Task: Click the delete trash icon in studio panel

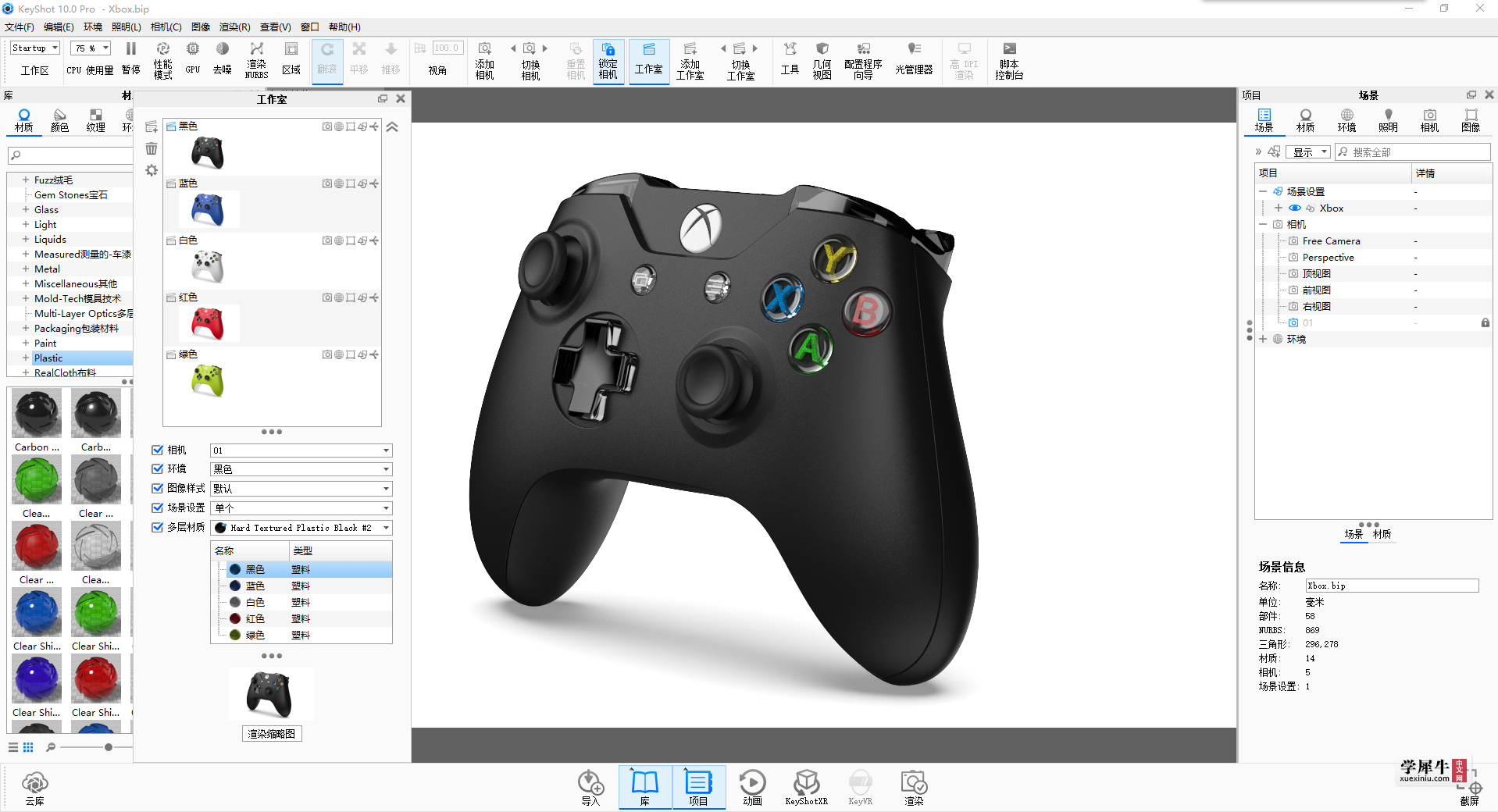Action: point(152,148)
